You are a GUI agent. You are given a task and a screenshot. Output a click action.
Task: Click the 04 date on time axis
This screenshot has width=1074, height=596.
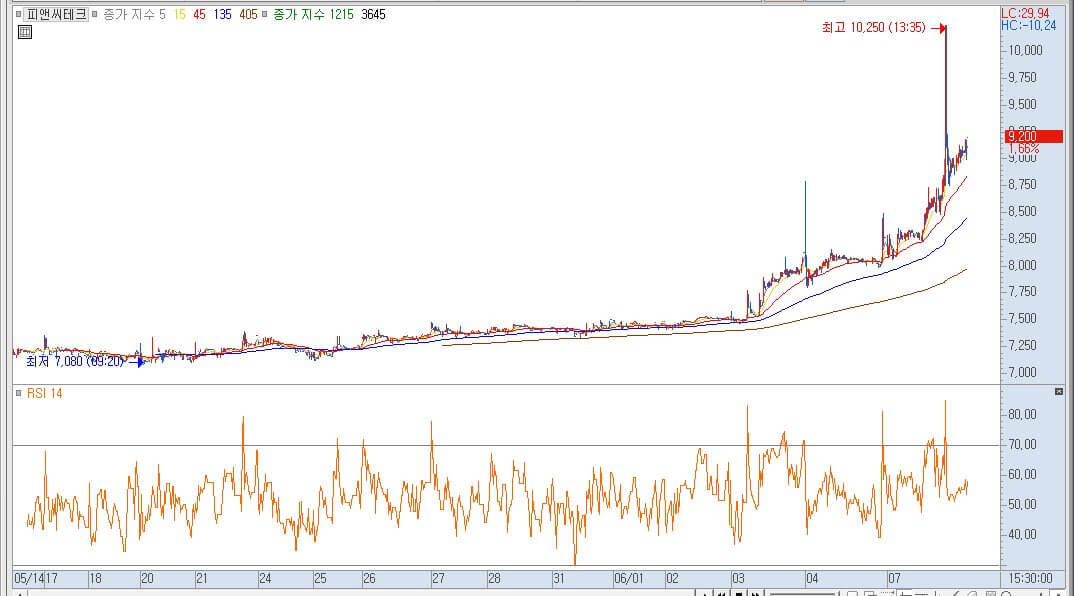click(812, 579)
